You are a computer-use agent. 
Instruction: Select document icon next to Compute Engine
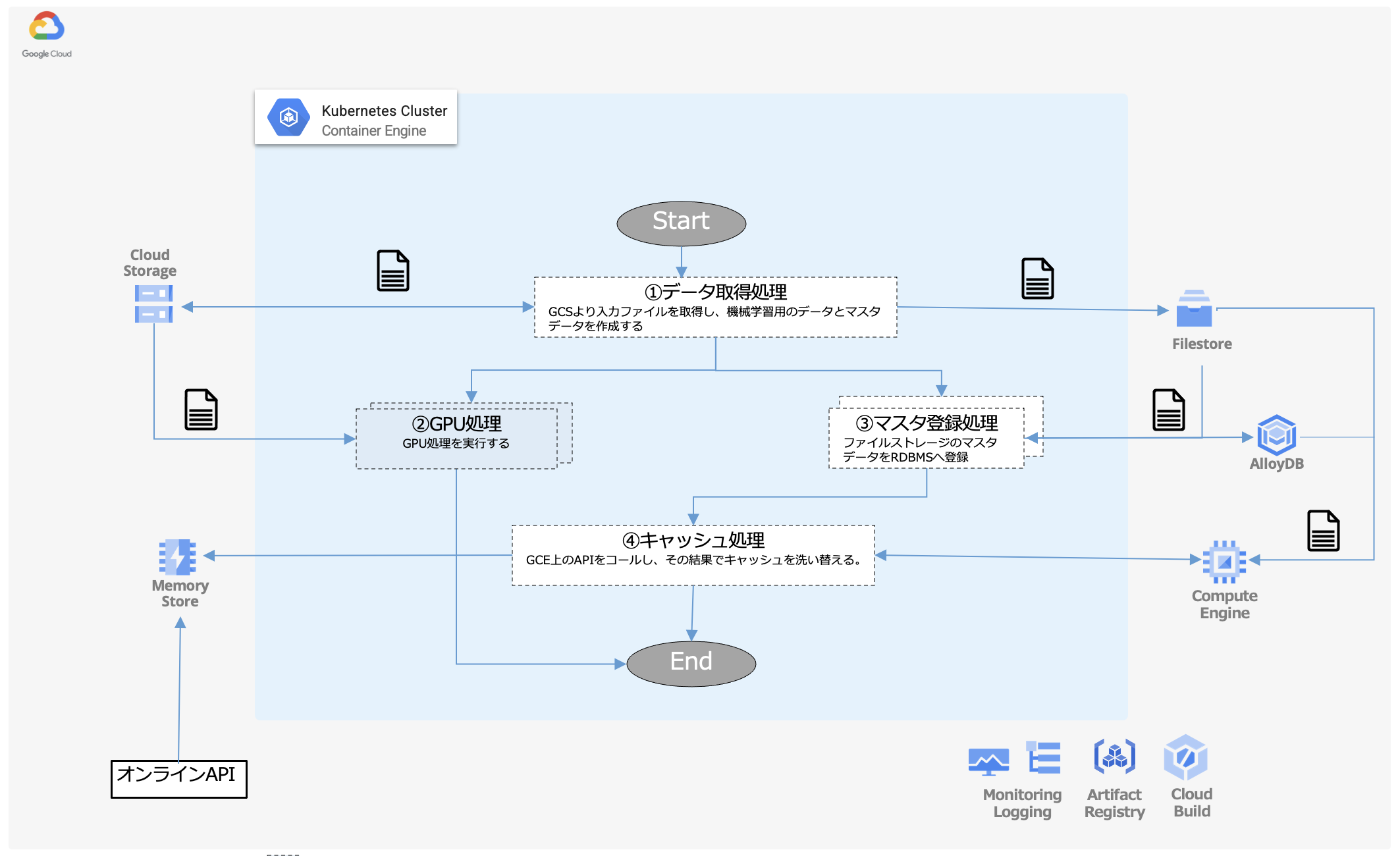click(x=1323, y=531)
